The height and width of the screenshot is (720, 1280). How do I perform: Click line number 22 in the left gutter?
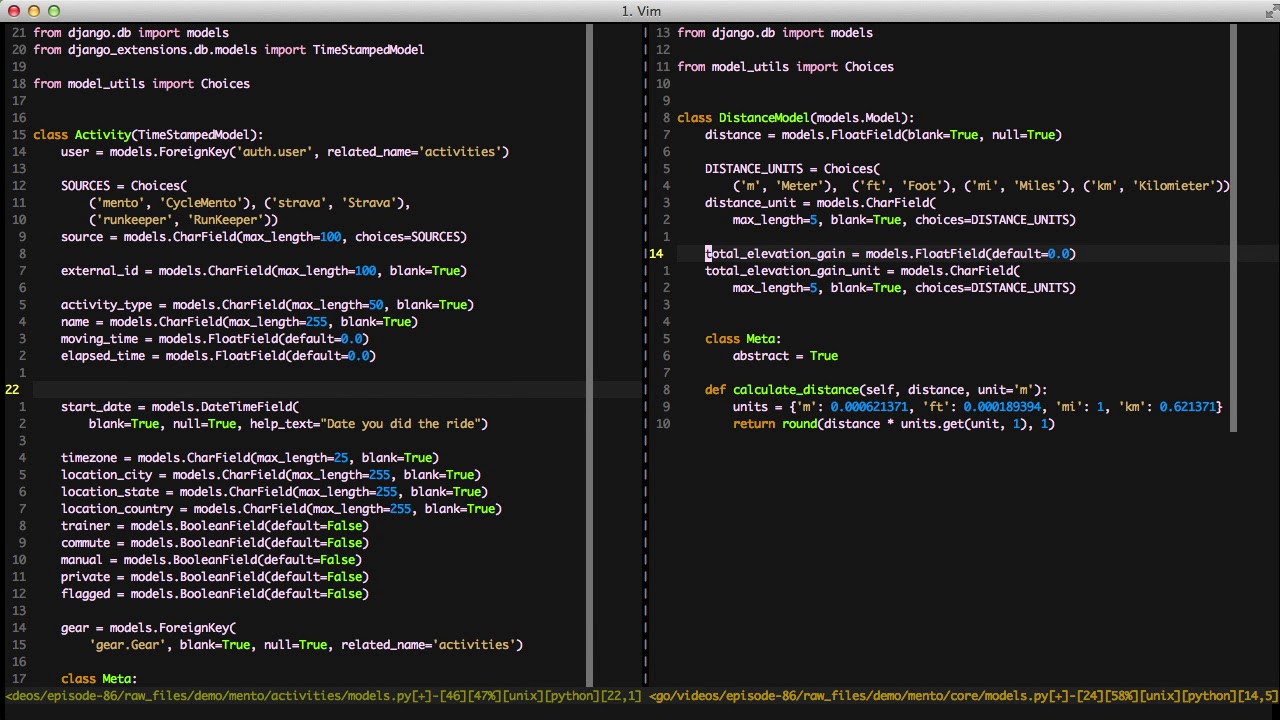click(x=12, y=389)
